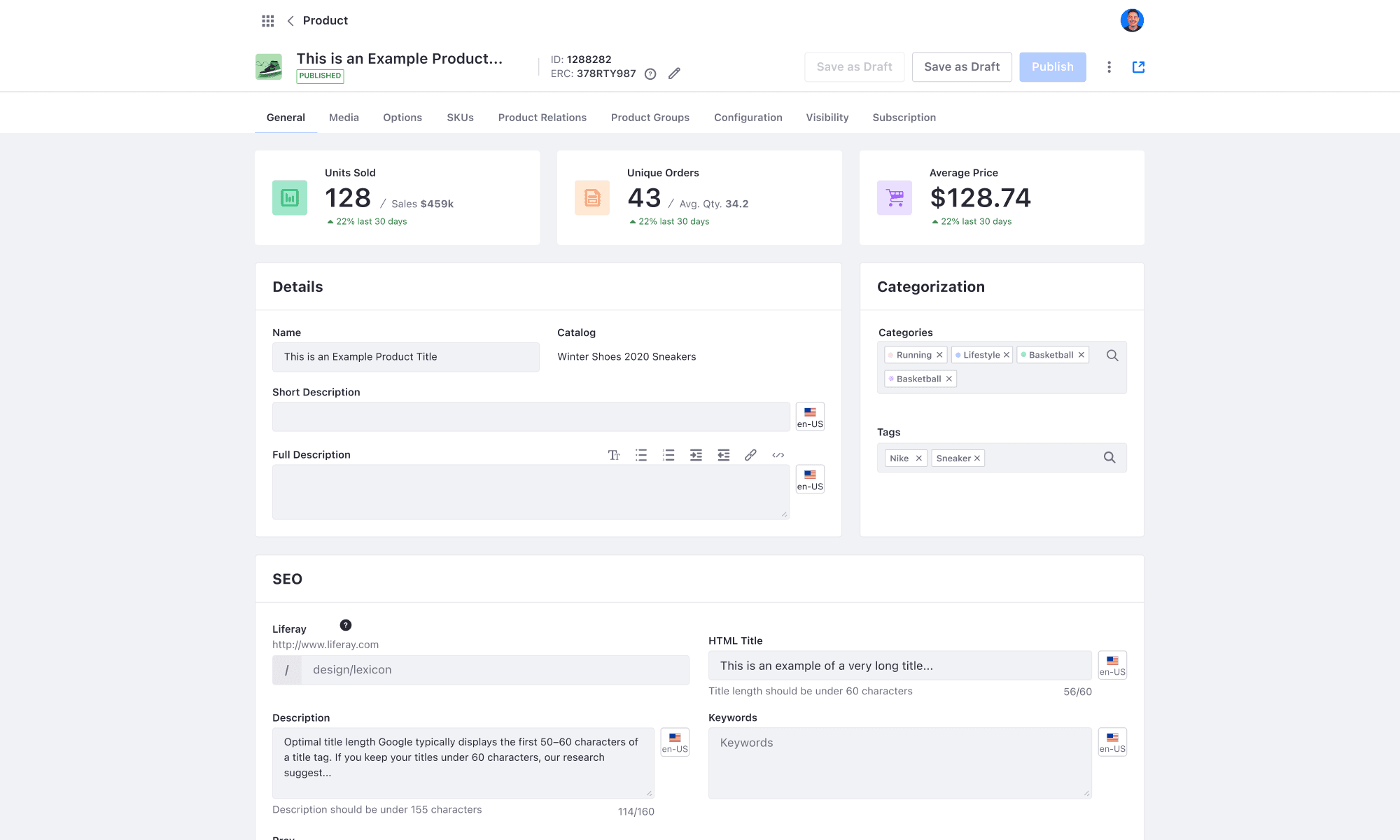Screen dimensions: 1400x840
Task: Open the Short Description en-US language selector
Action: tap(810, 416)
